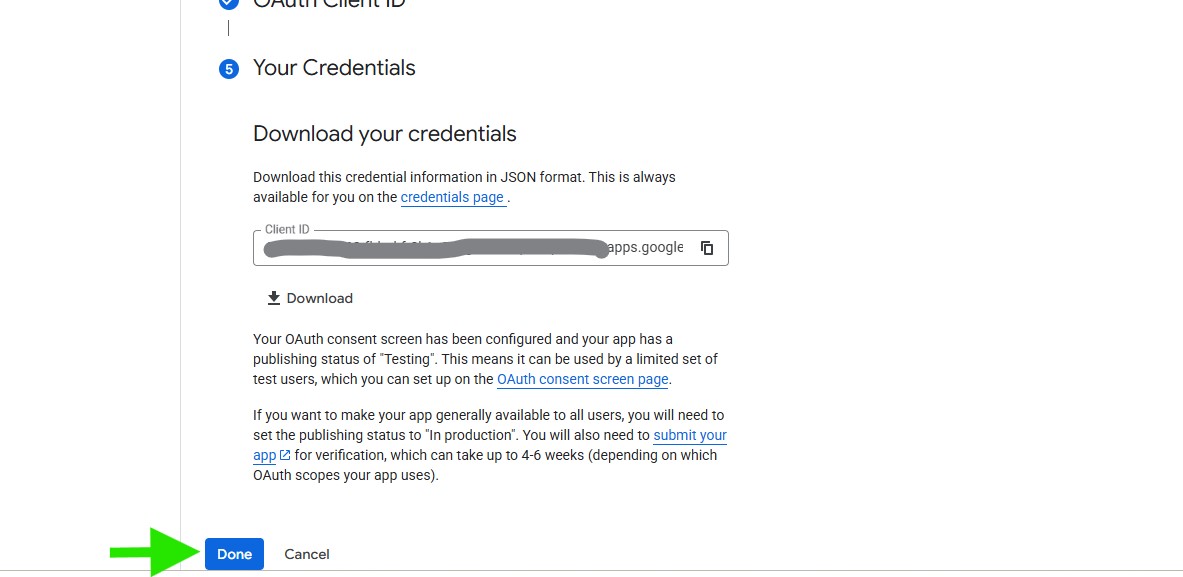Screen dimensions: 1183x577
Task: Open the credentials page link
Action: (x=452, y=197)
